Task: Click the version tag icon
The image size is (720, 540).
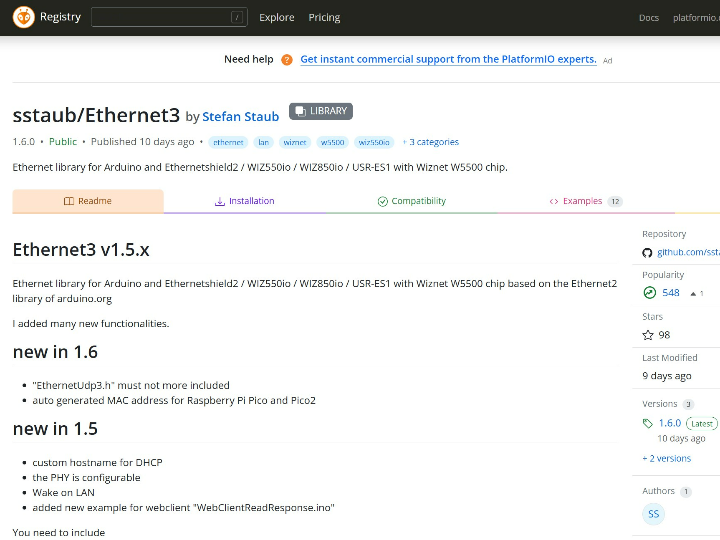Action: pos(648,423)
